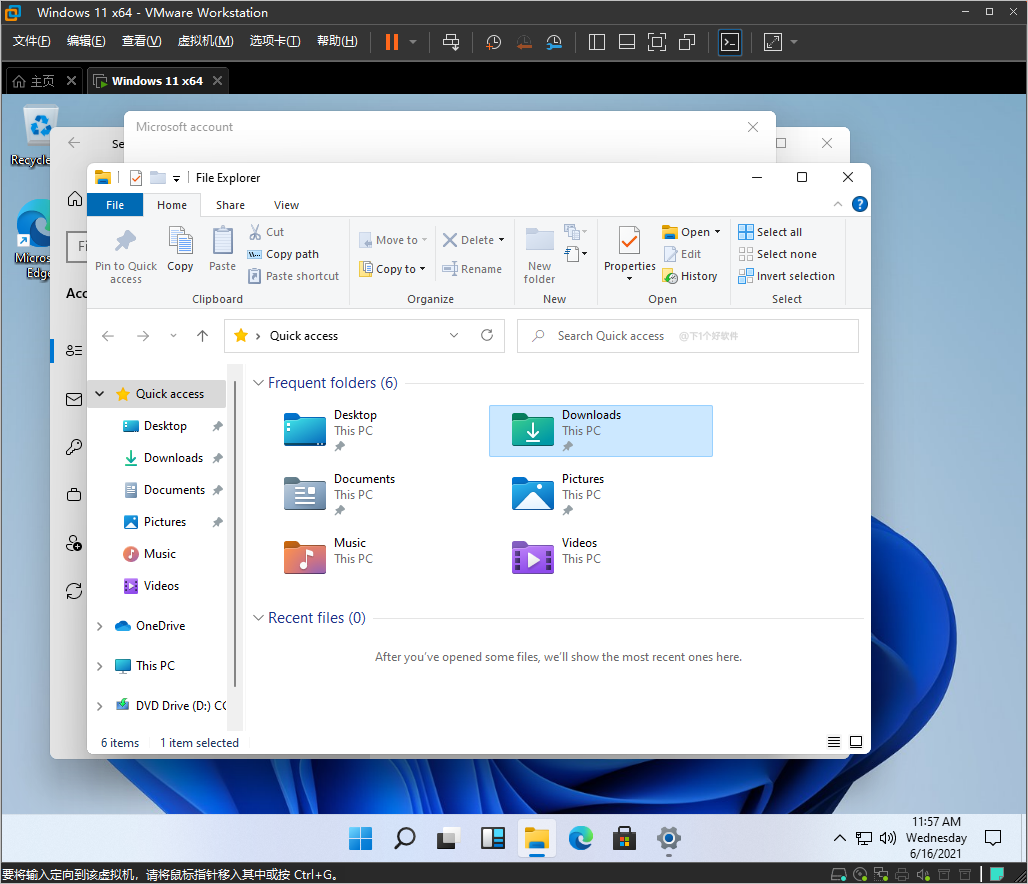Viewport: 1028px width, 884px height.
Task: Take a snapshot of the virtual machine
Action: [x=492, y=42]
